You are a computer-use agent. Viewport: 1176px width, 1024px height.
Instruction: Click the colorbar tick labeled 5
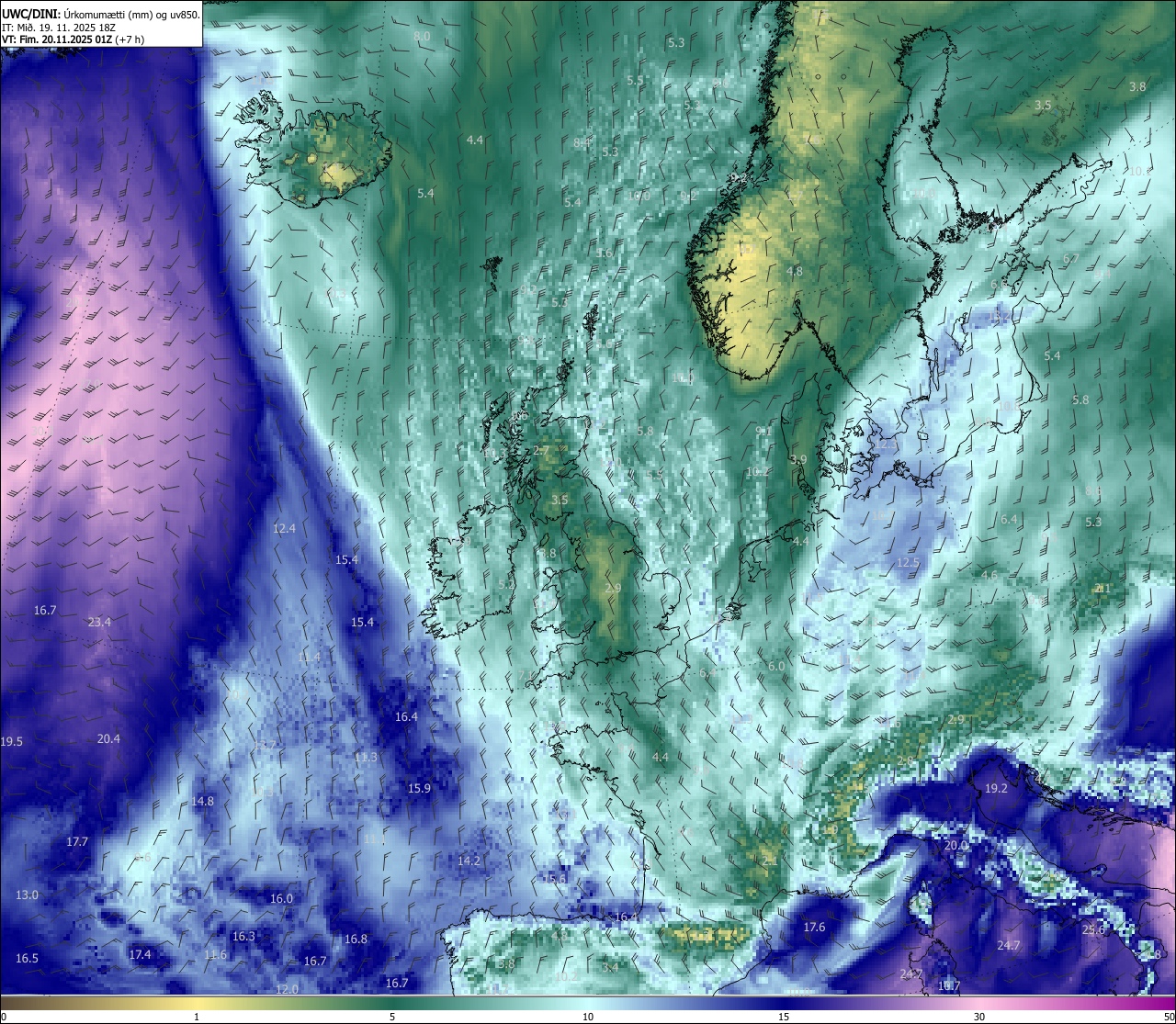tap(392, 1017)
